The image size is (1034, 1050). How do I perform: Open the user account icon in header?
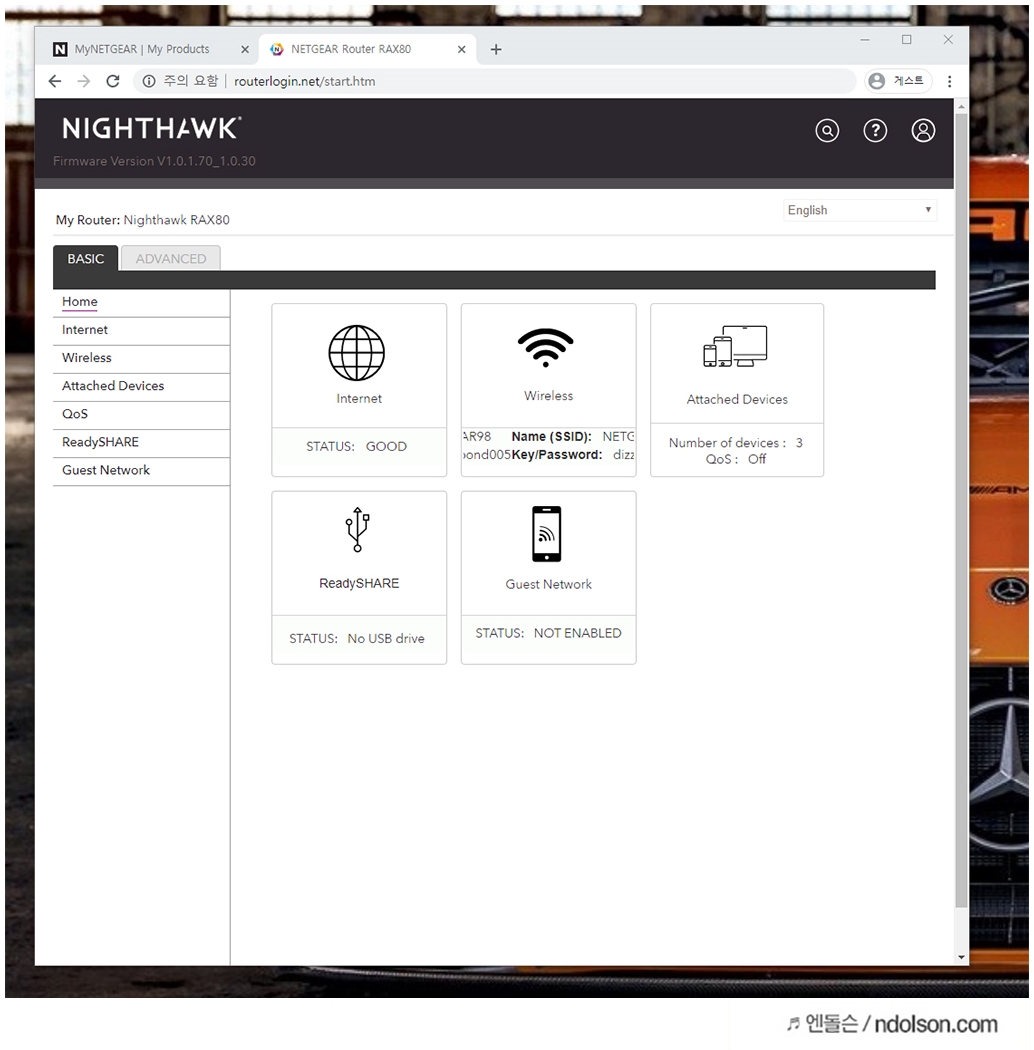coord(924,131)
